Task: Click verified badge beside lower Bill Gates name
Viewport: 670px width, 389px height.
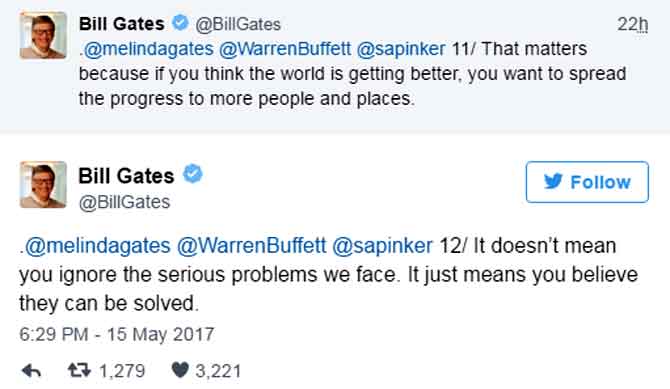Action: 193,174
